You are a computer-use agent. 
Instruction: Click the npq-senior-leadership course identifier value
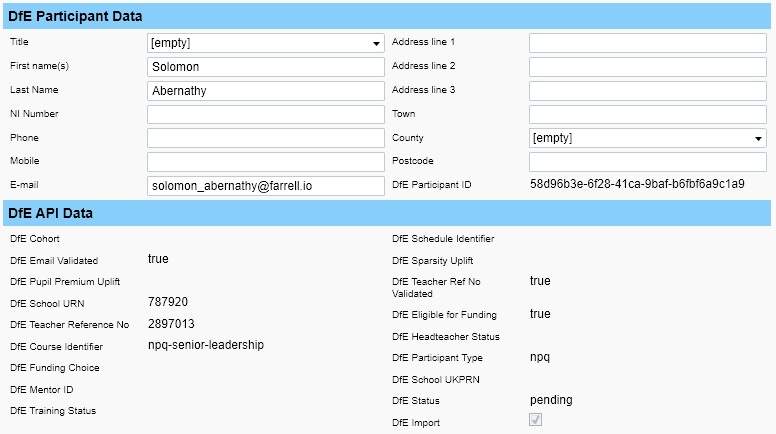(x=206, y=346)
